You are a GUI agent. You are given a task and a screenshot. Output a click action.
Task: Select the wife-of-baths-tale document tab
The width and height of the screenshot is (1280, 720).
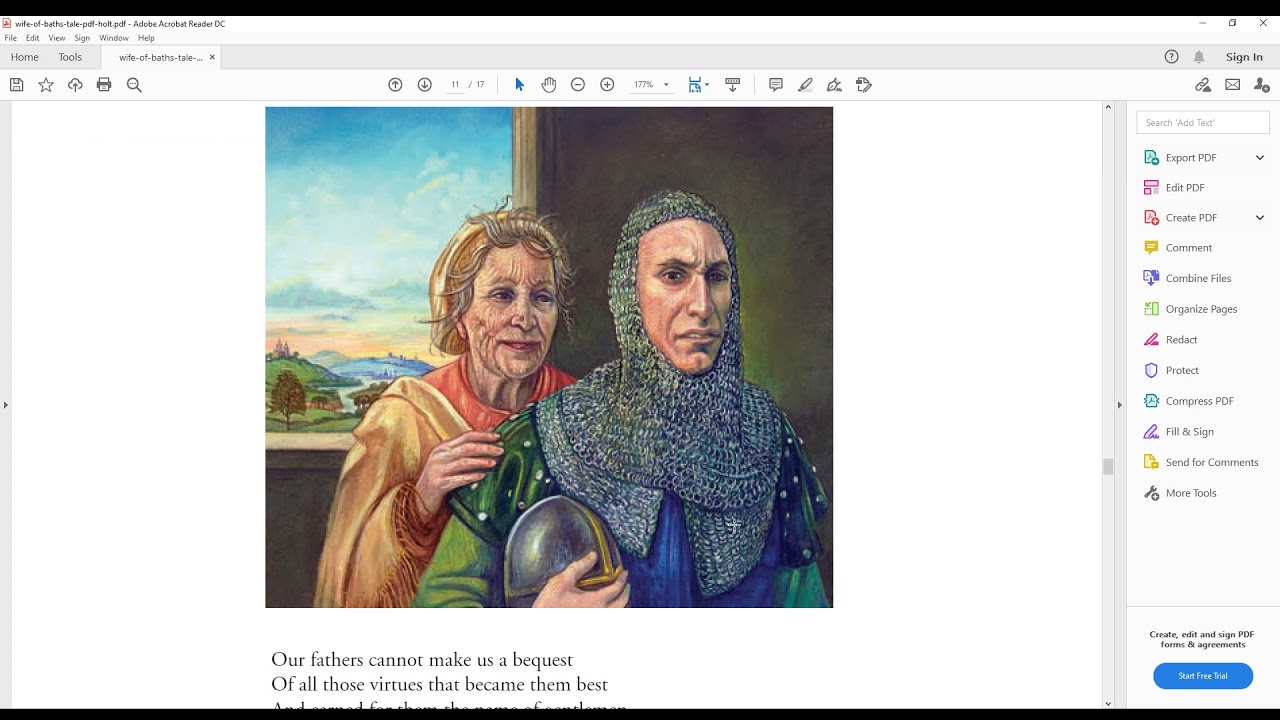pos(160,57)
